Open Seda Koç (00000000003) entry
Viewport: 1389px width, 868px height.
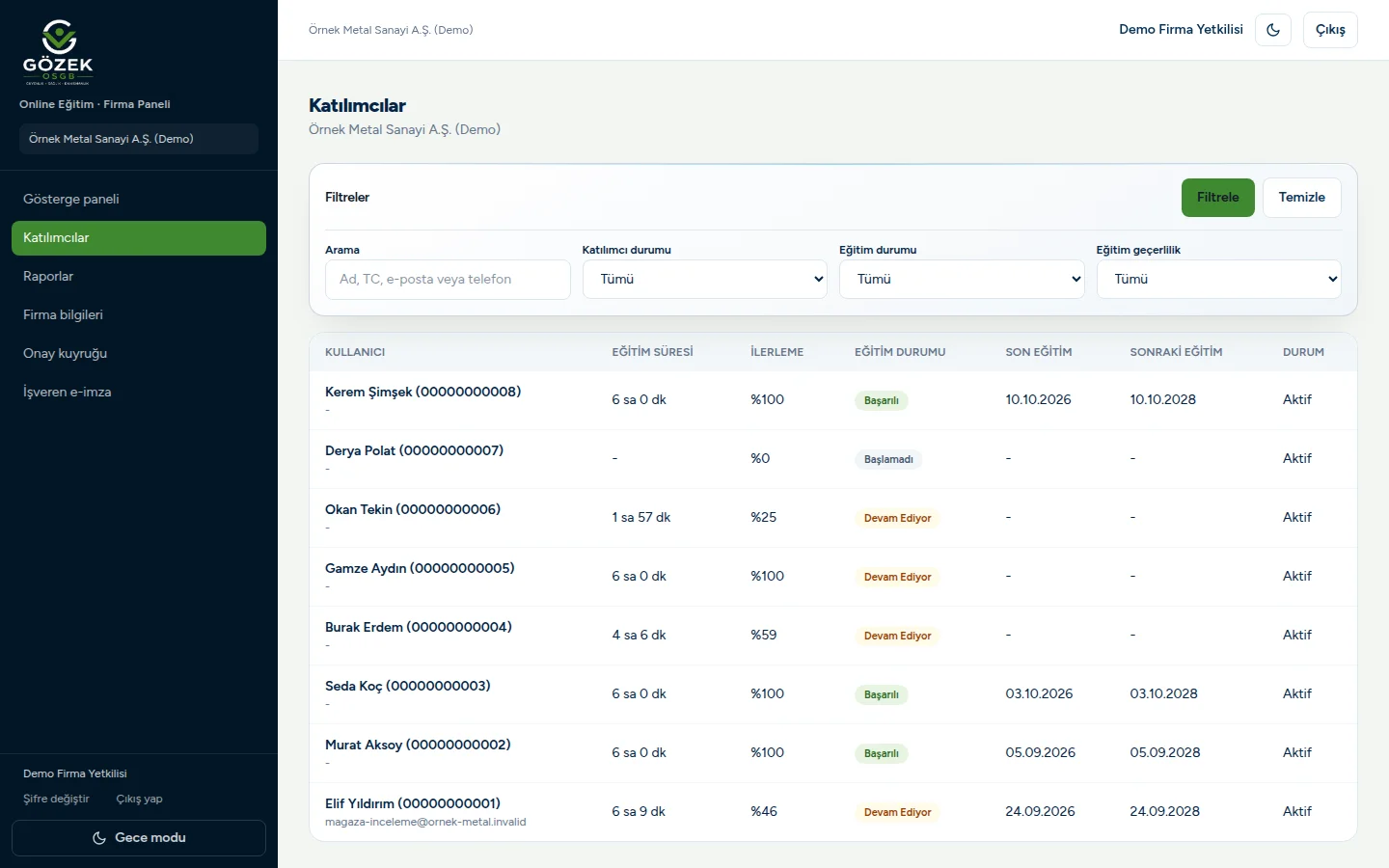(x=408, y=686)
